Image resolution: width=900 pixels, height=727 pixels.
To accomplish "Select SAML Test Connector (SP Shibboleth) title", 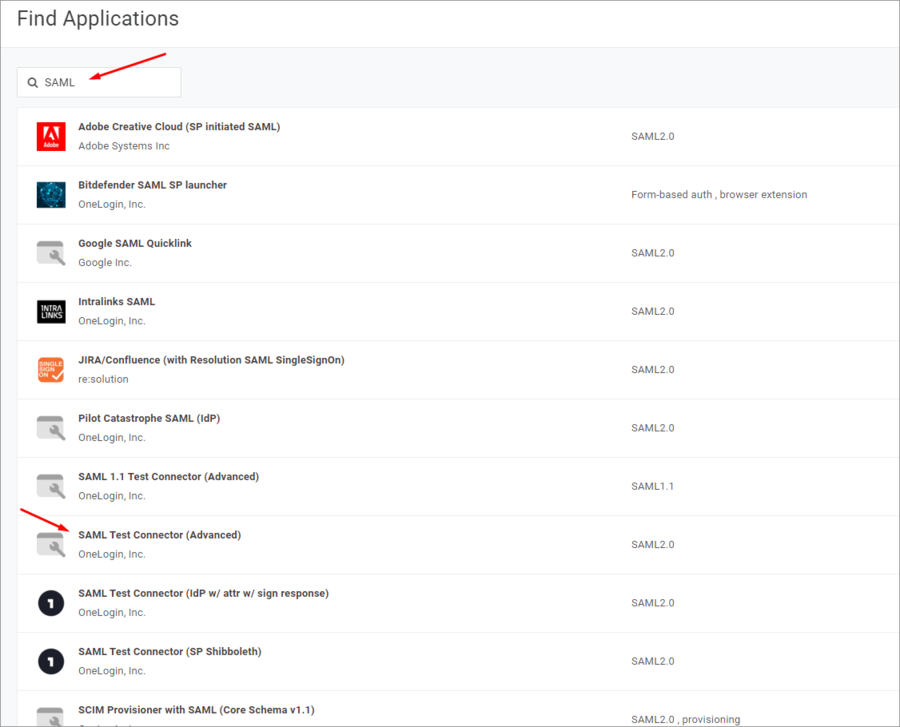I will click(x=170, y=651).
